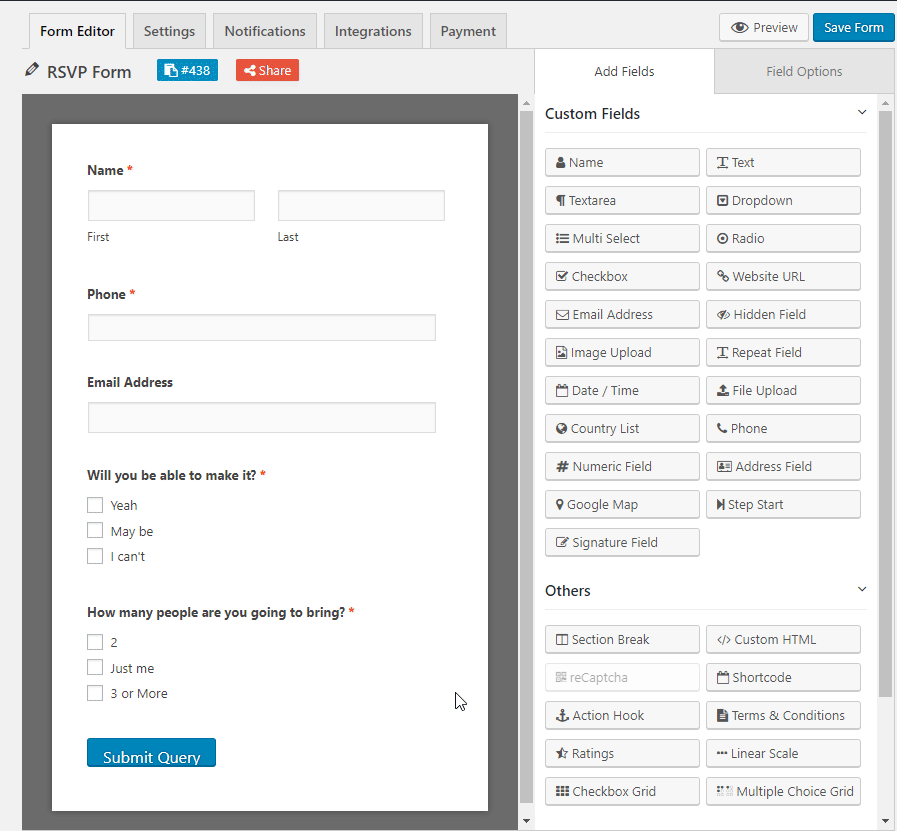Image resolution: width=897 pixels, height=831 pixels.
Task: Add a Signature Field from the panel
Action: [622, 542]
